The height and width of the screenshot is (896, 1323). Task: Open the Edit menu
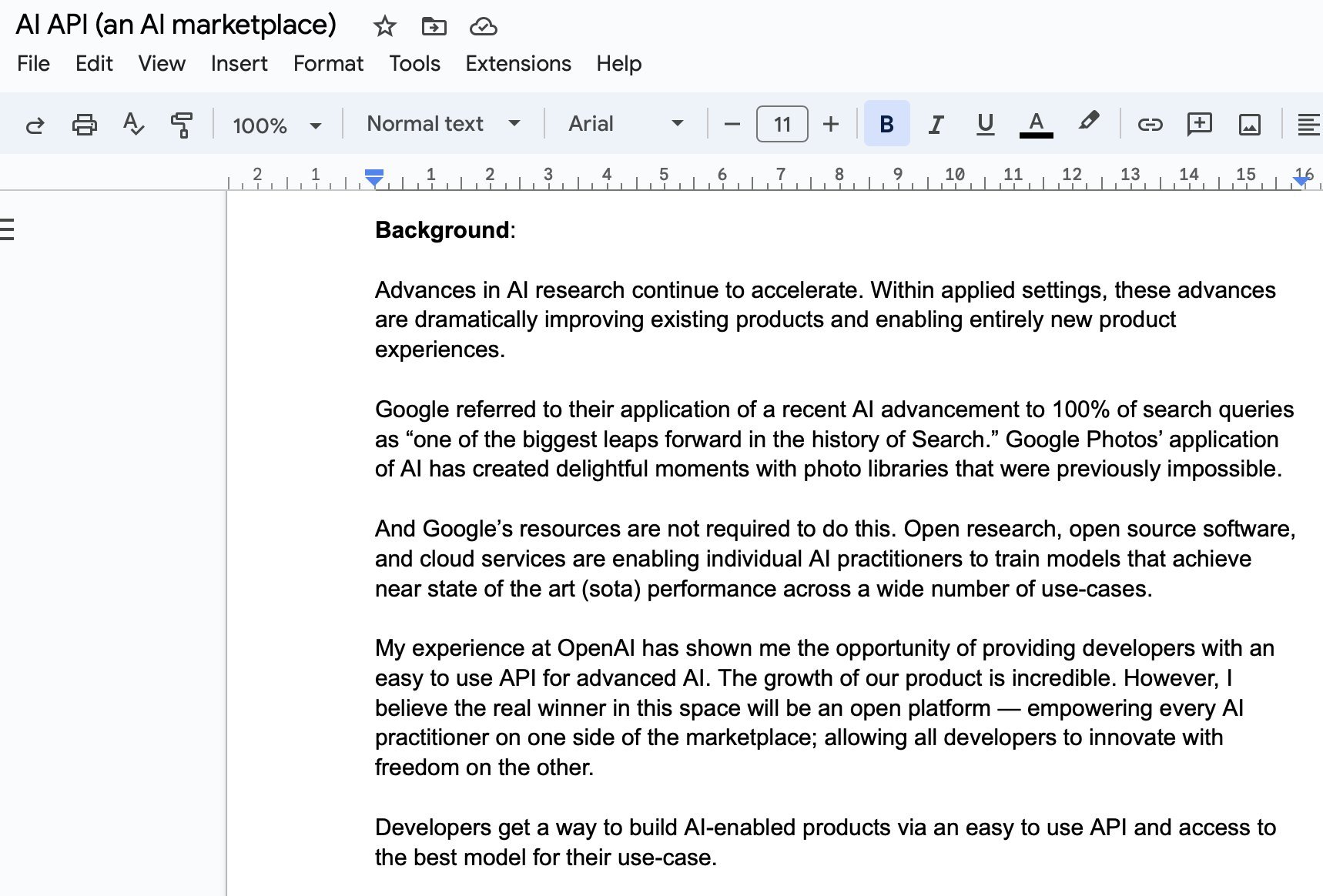(x=94, y=64)
